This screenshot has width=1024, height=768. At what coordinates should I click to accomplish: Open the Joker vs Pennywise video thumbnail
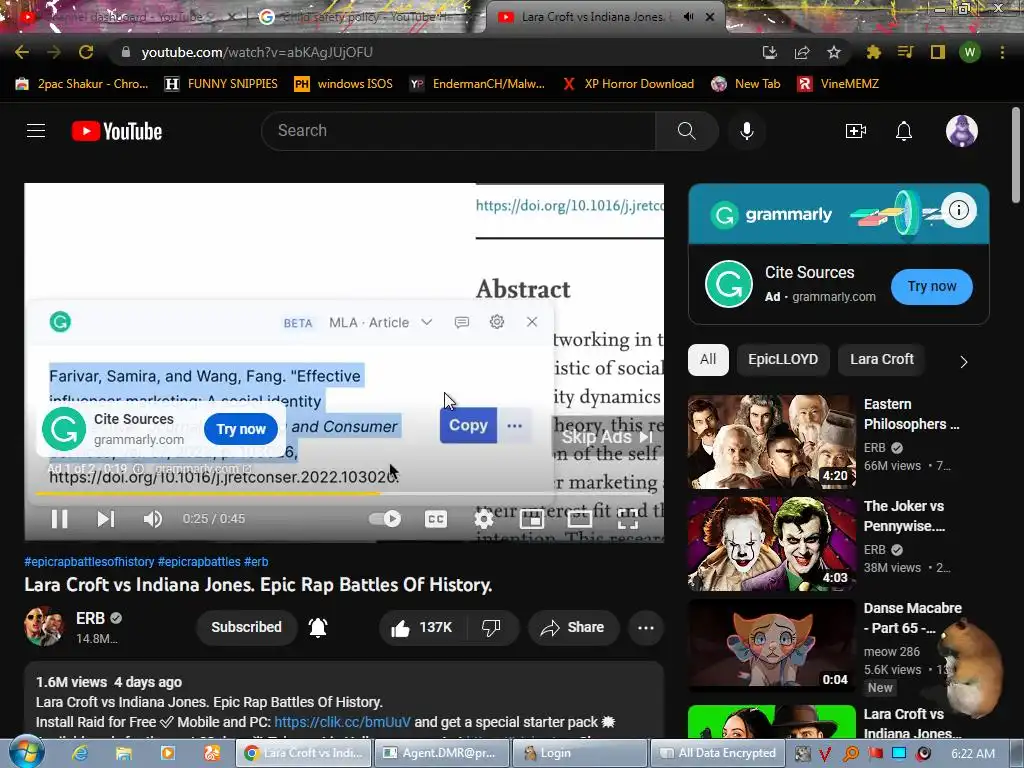771,543
